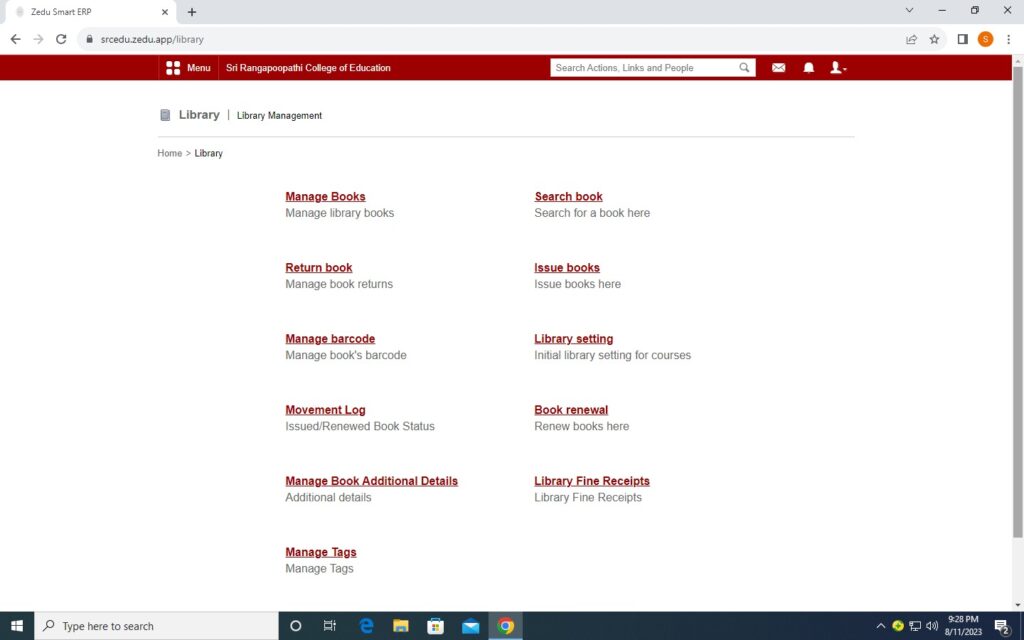The height and width of the screenshot is (640, 1024).
Task: Open the user profile dropdown
Action: coord(838,68)
